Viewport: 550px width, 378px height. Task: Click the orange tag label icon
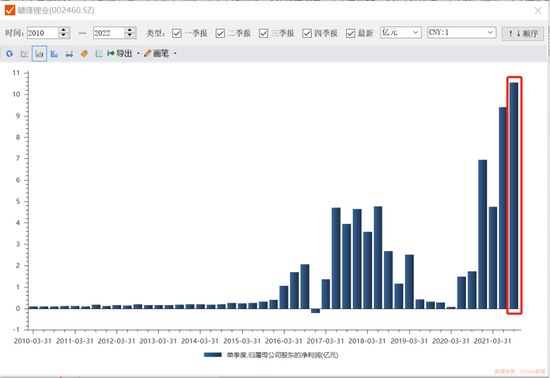[84, 54]
